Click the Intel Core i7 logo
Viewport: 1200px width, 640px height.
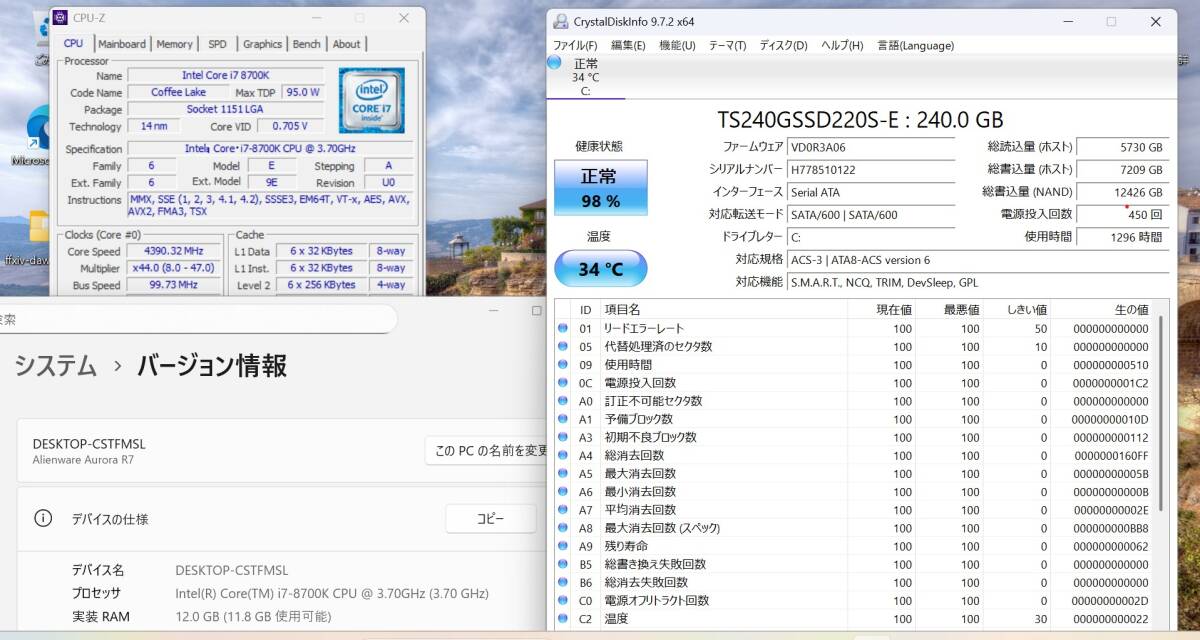coord(371,100)
